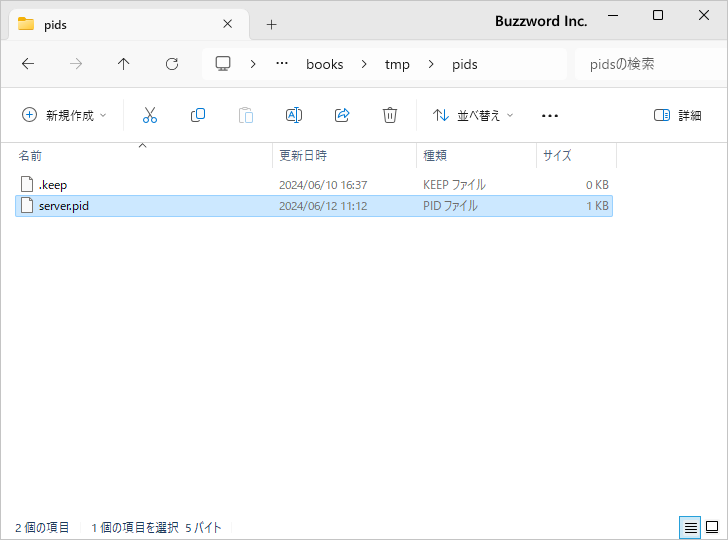728x540 pixels.
Task: Select the pids tab
Action: [x=129, y=24]
